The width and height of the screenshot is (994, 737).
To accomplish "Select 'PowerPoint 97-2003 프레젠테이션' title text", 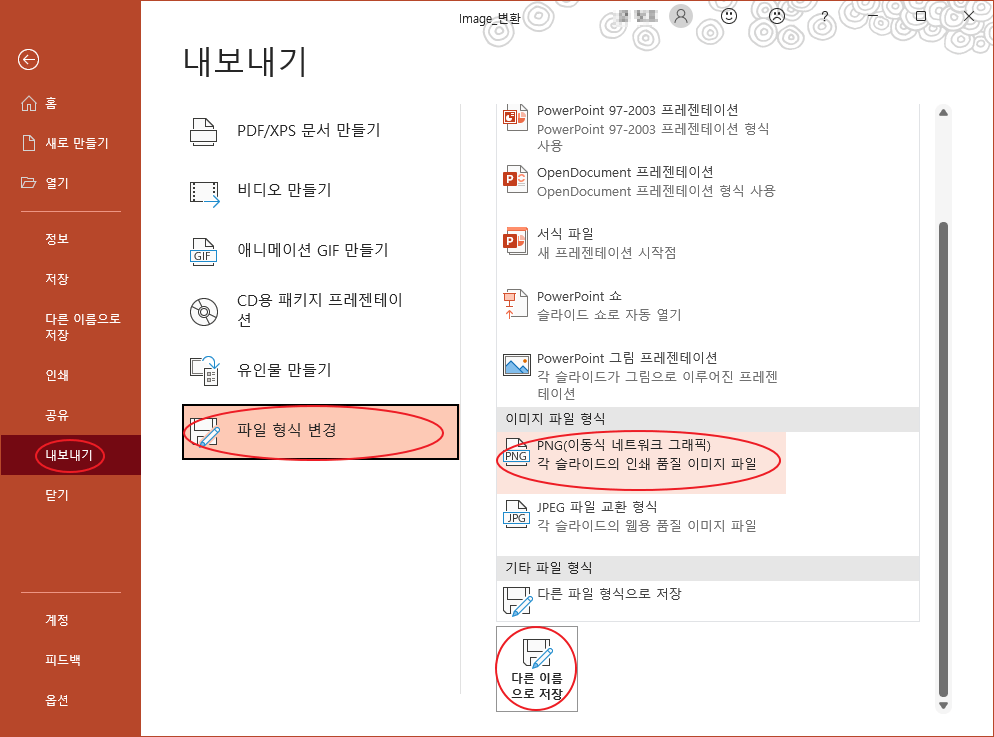I will pyautogui.click(x=638, y=110).
